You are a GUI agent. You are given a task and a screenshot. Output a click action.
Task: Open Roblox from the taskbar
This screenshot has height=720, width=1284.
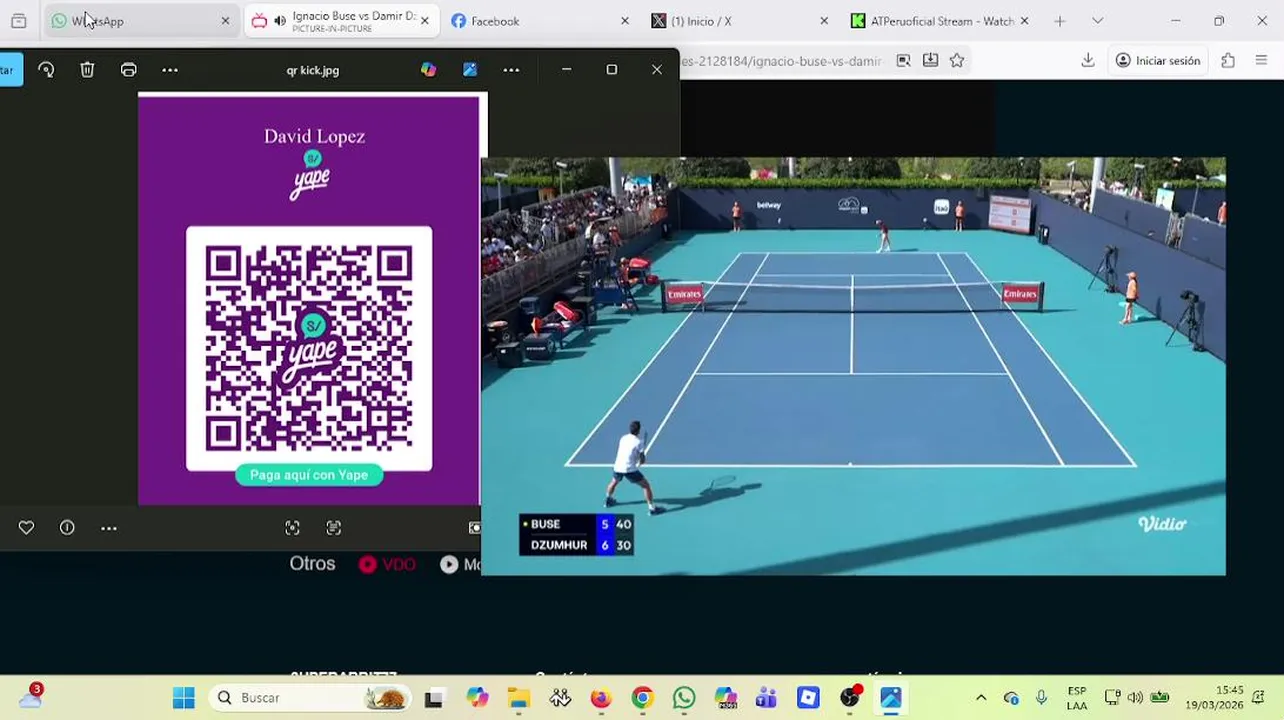click(808, 698)
